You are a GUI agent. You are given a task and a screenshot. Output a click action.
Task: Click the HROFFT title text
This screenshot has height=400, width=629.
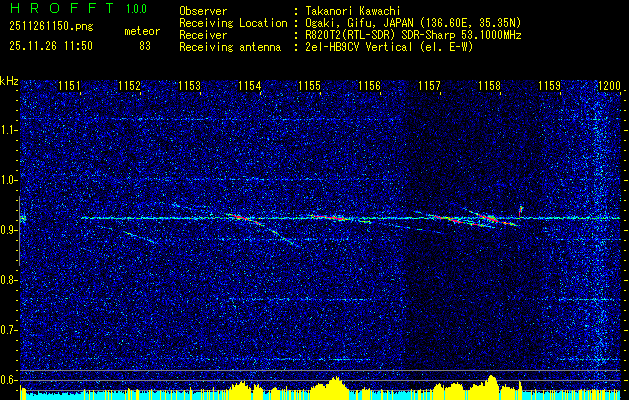[x=62, y=8]
